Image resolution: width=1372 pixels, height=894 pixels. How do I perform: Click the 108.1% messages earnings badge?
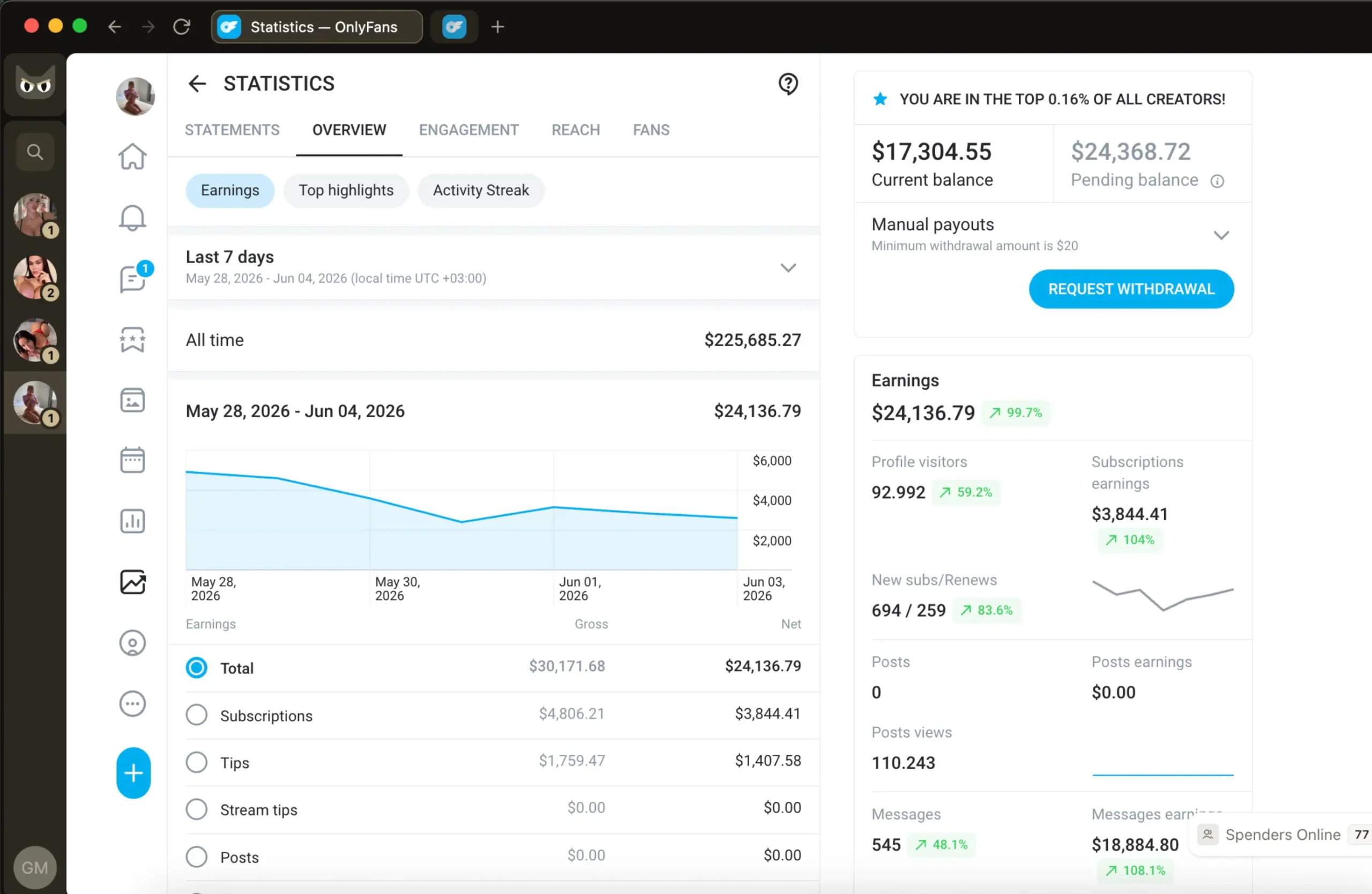click(x=1136, y=870)
